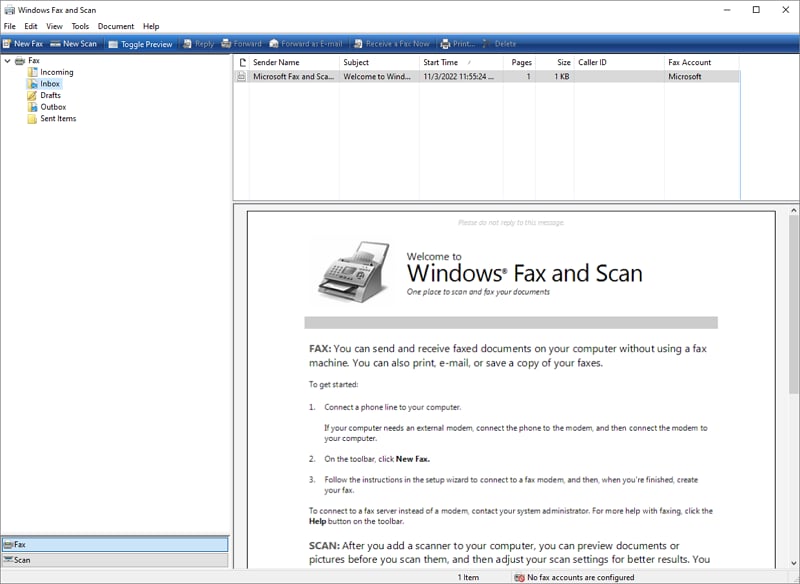Viewport: 800px width, 584px height.
Task: Switch to Fax view at bottom
Action: click(115, 544)
